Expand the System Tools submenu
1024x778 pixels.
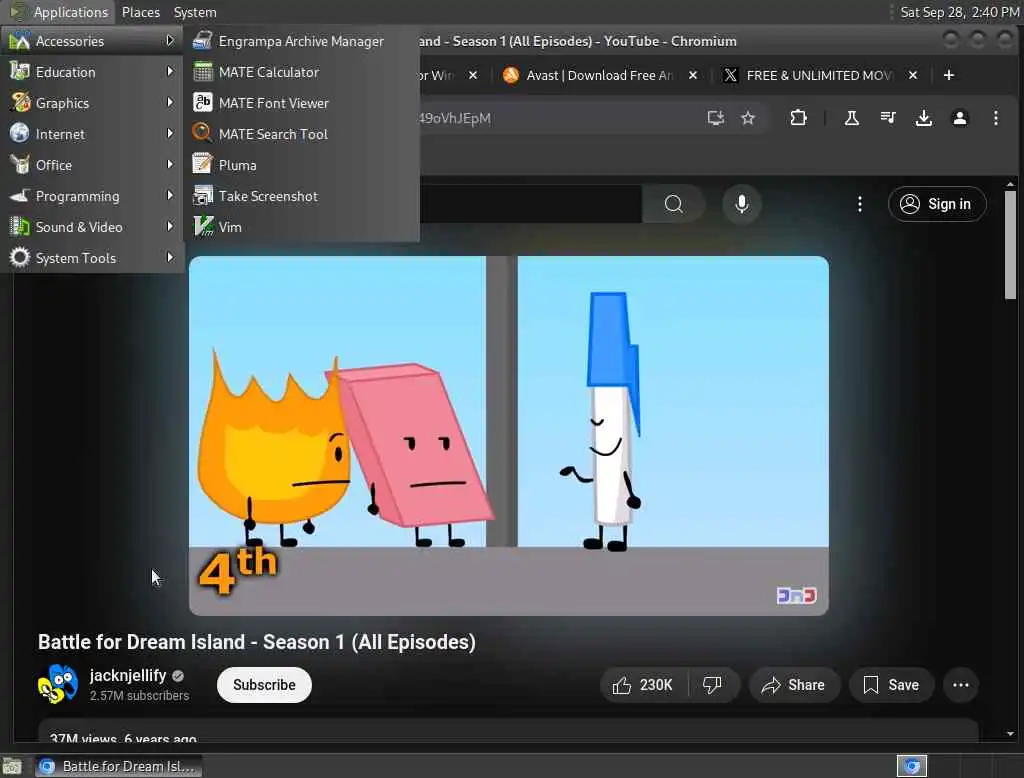[92, 258]
